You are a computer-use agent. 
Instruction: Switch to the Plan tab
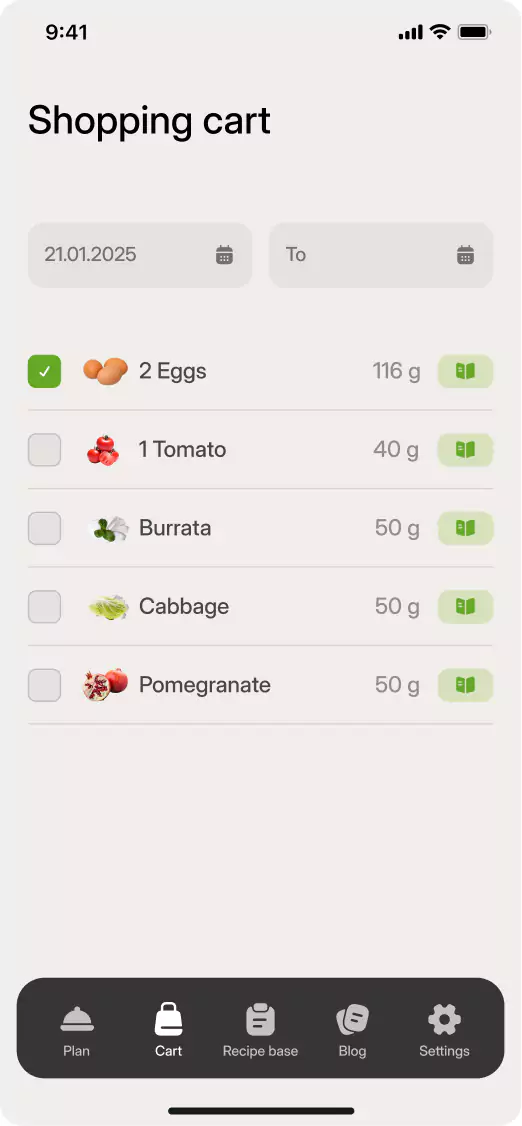click(x=77, y=1031)
